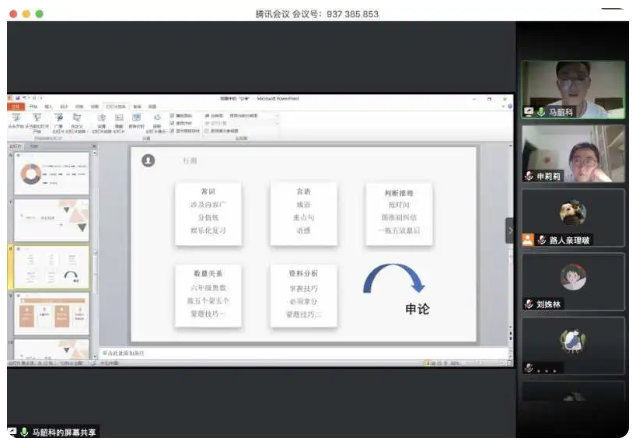Click the 申论 text on the slide
This screenshot has height=445, width=639.
tap(417, 309)
